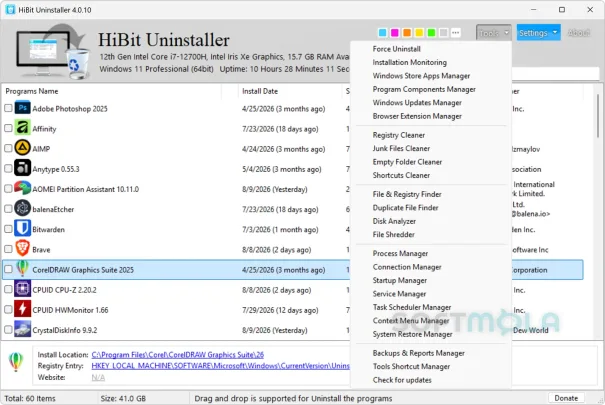The height and width of the screenshot is (405, 605).
Task: Open Installation Monitoring
Action: click(409, 62)
